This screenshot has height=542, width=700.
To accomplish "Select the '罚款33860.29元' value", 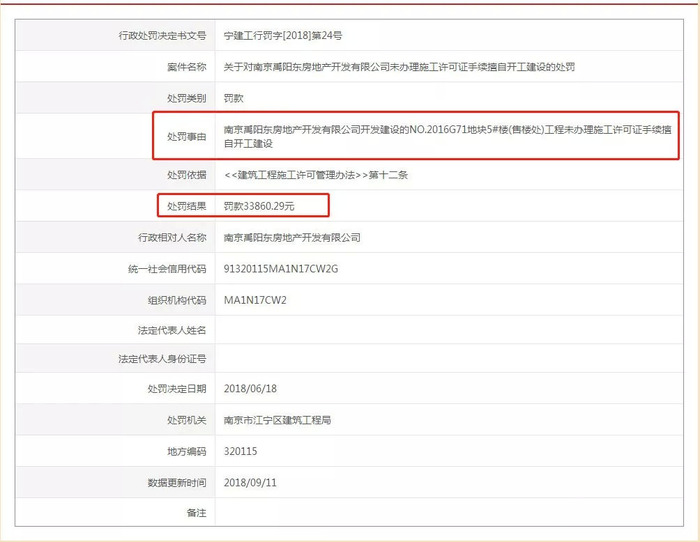I will (259, 206).
